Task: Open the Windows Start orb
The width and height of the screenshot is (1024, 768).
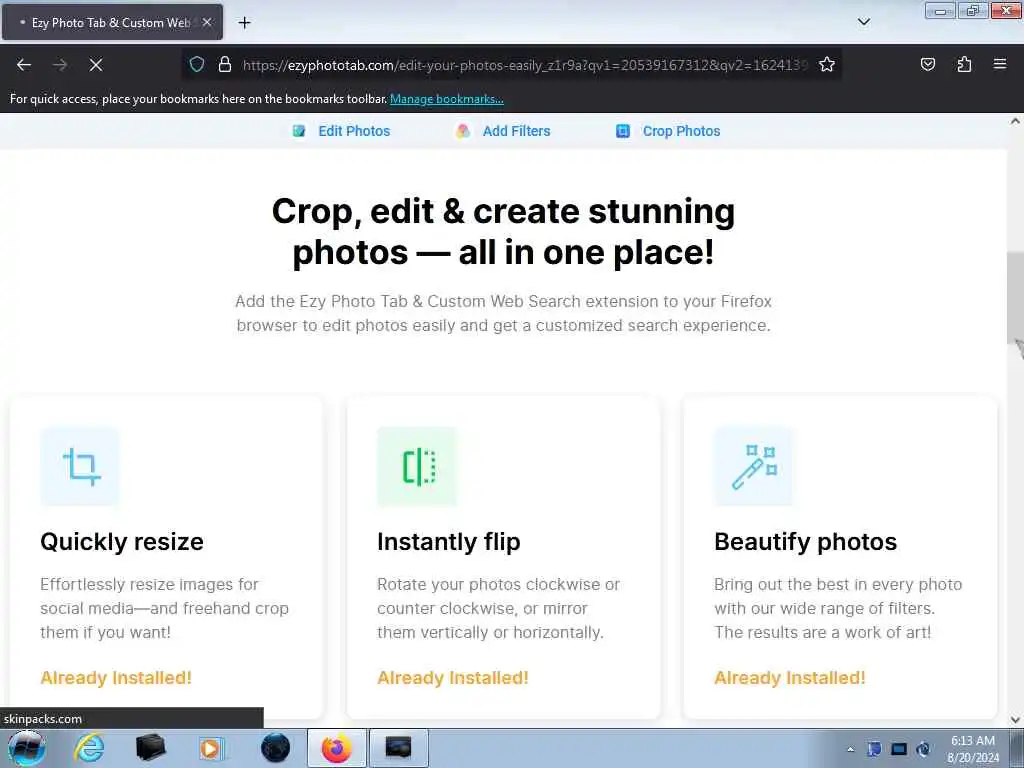Action: coord(25,748)
